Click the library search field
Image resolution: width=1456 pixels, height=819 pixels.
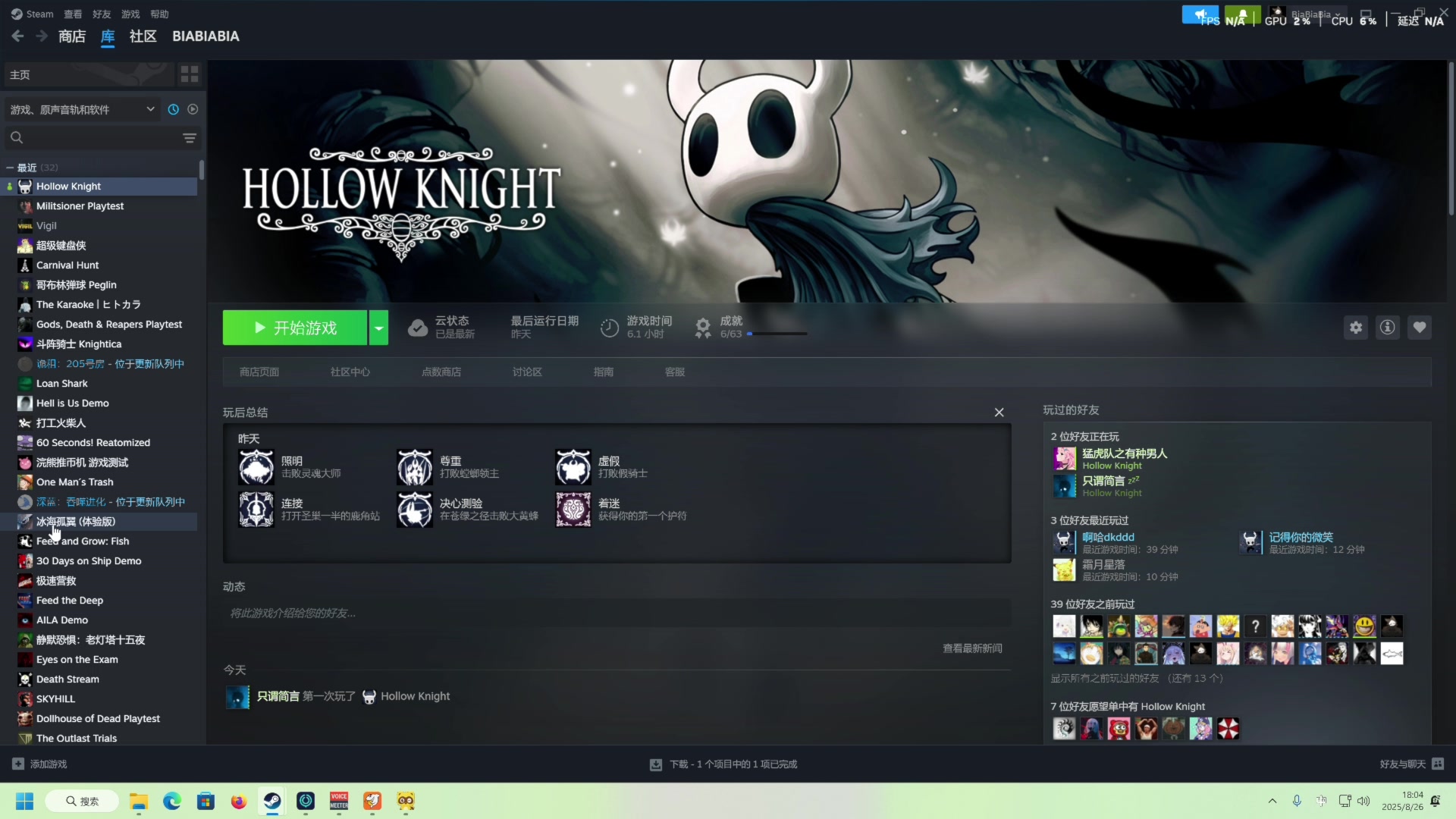pos(91,138)
